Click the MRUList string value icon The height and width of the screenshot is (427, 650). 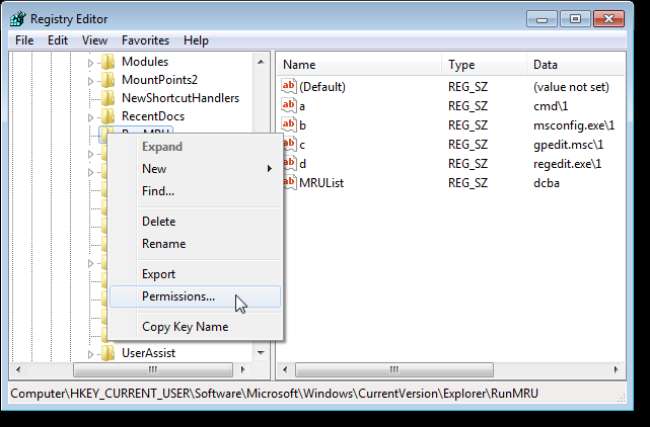289,182
